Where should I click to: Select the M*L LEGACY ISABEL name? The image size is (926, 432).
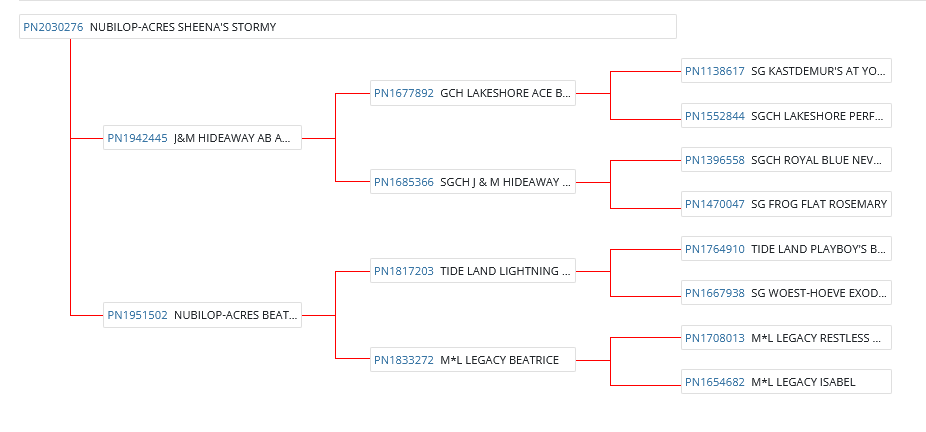[x=803, y=382]
